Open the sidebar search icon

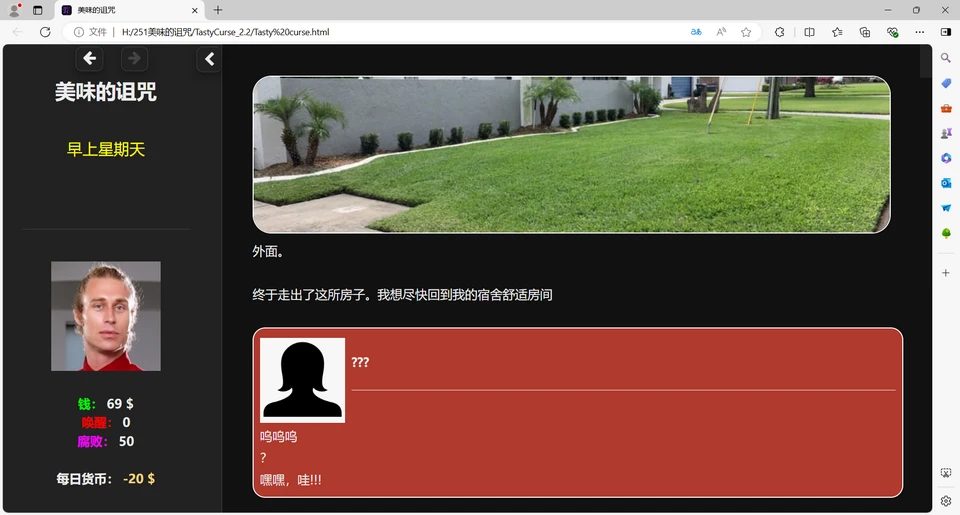point(946,59)
